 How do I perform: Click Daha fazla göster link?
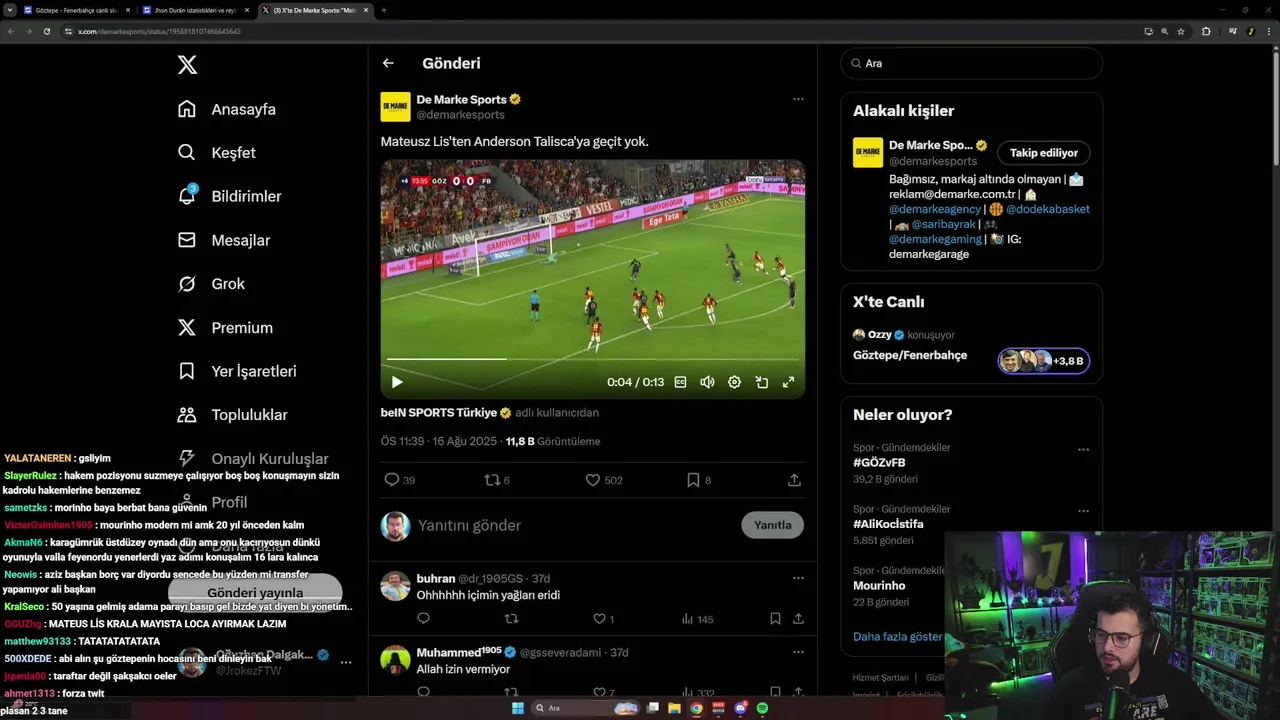pos(897,636)
